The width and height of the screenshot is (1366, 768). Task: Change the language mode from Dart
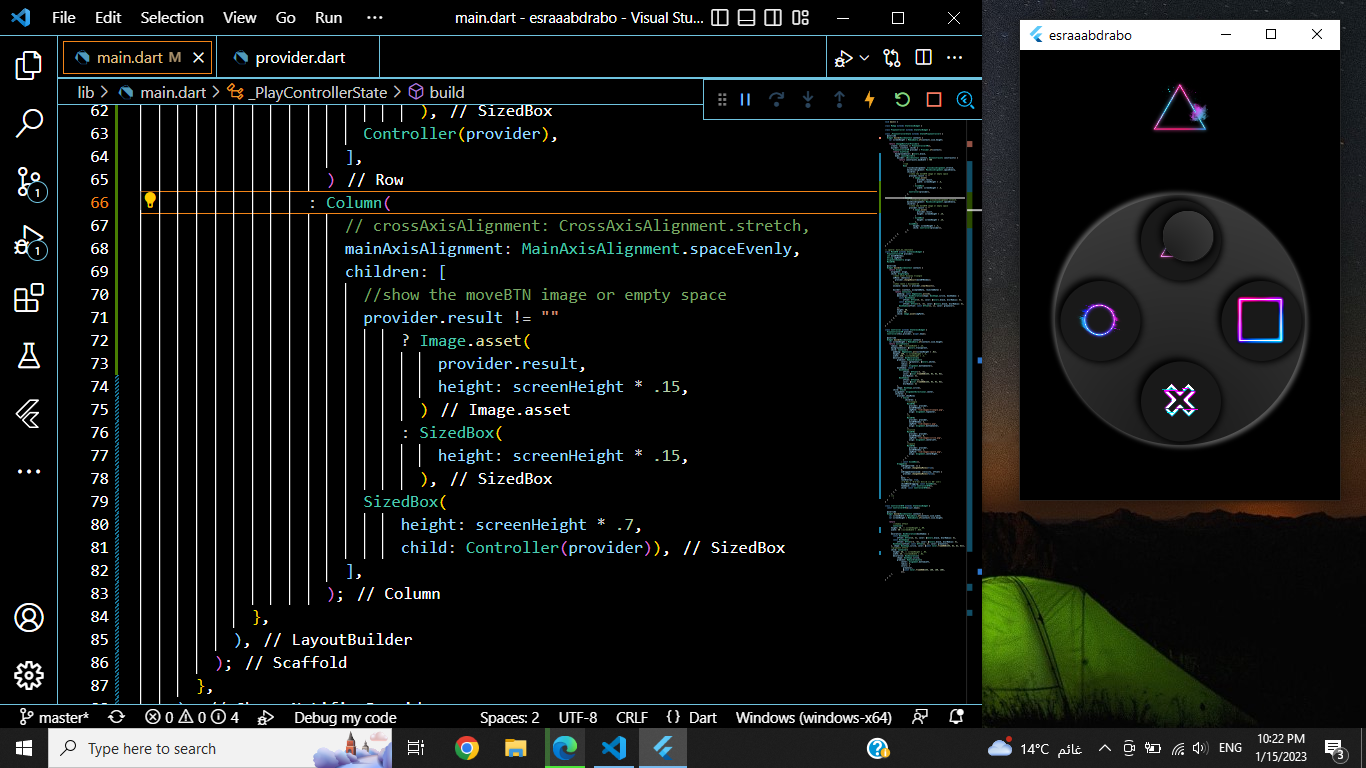[x=703, y=717]
